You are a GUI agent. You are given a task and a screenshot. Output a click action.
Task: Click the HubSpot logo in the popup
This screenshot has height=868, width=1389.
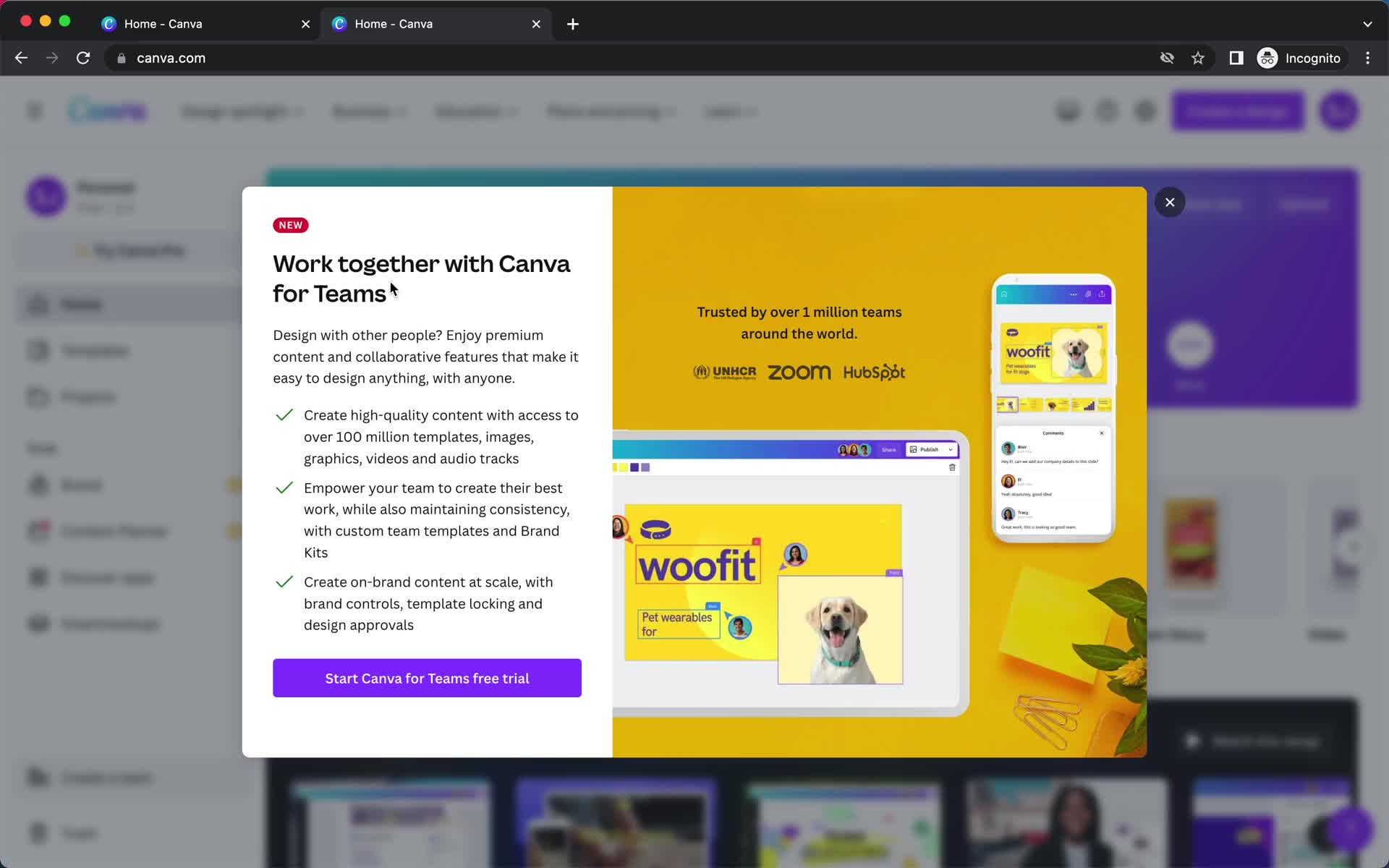click(x=874, y=373)
